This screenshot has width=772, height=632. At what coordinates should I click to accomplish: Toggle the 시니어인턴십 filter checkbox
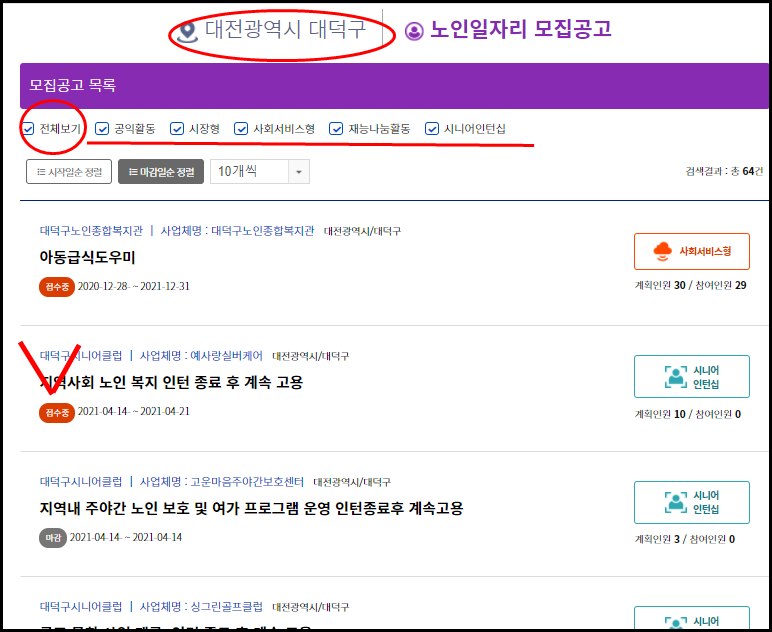(432, 128)
